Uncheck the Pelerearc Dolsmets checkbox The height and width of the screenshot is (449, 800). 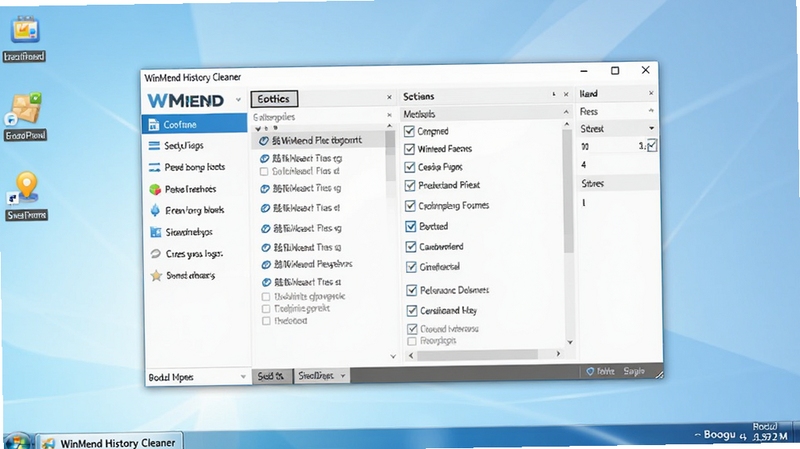(x=412, y=290)
